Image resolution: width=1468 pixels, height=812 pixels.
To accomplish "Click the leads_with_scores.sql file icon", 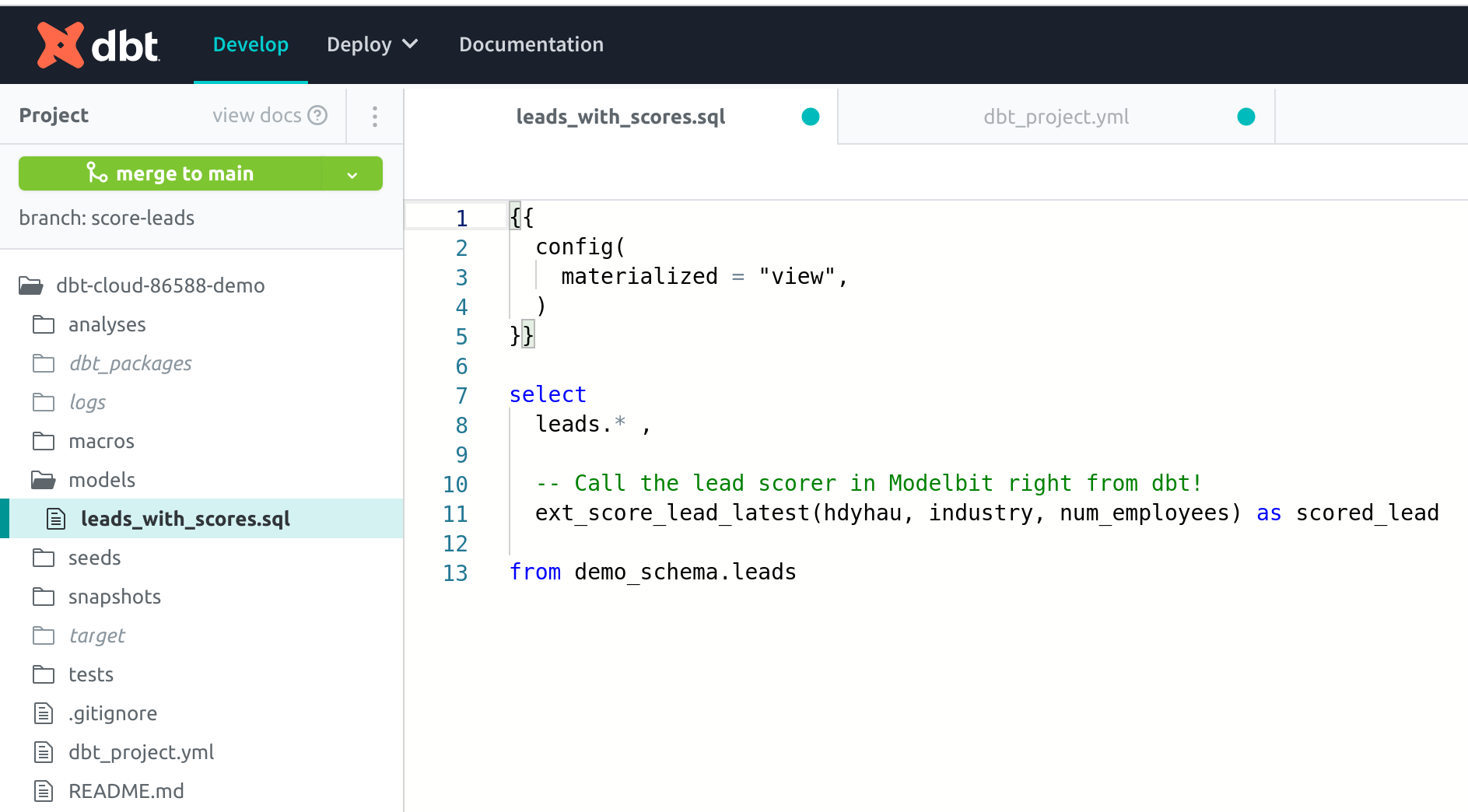I will (x=56, y=518).
